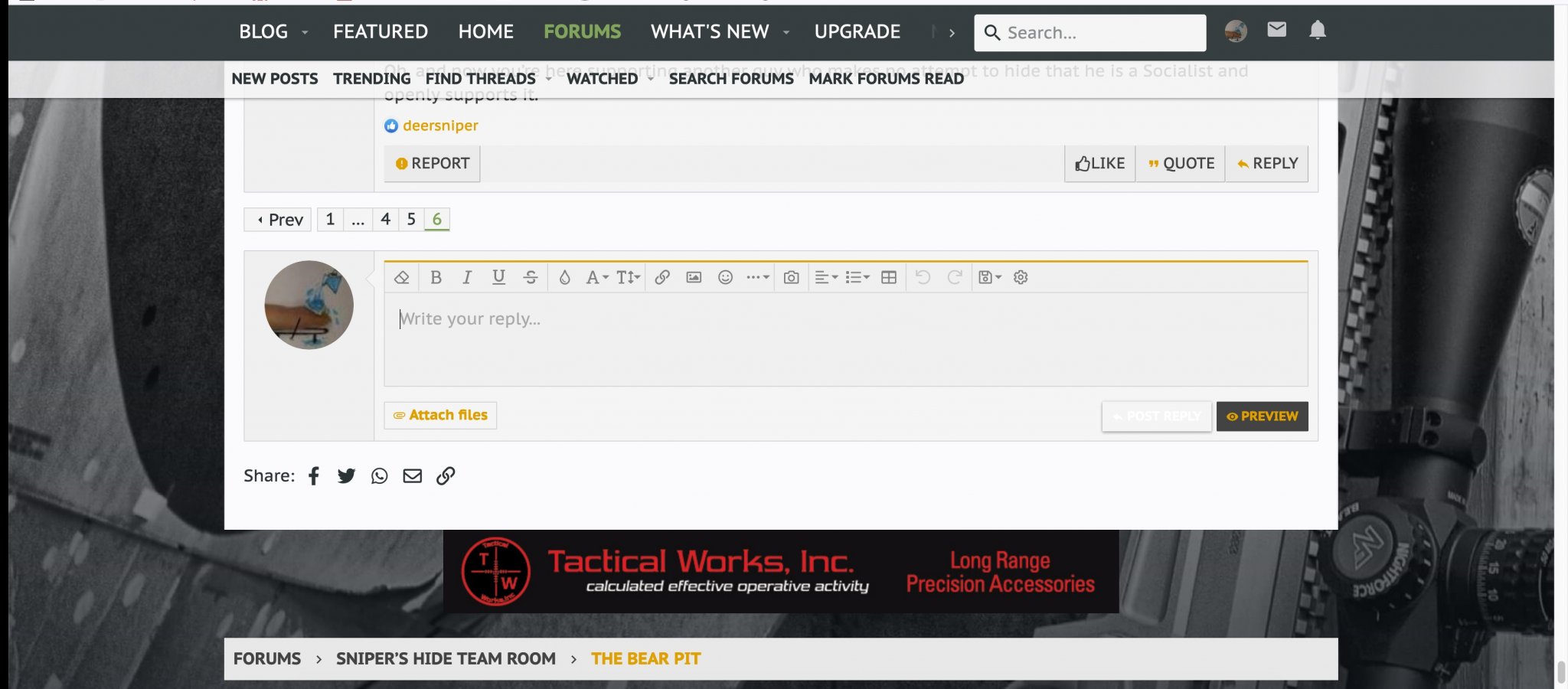Reply to the post above
Image resolution: width=1568 pixels, height=689 pixels.
[x=1267, y=163]
